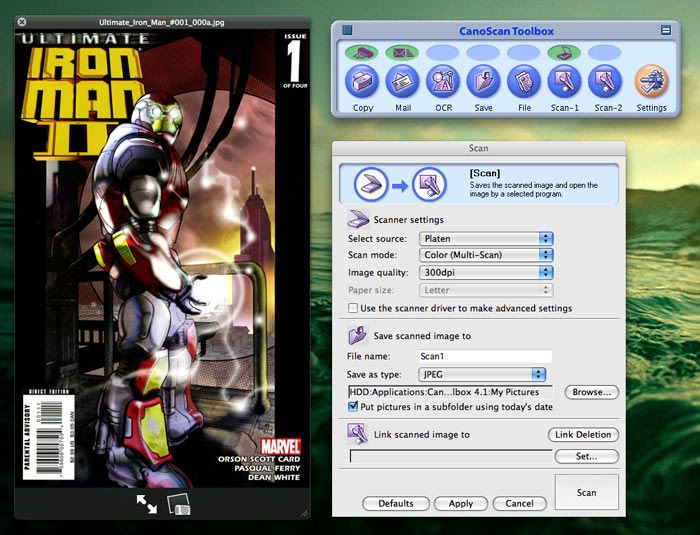Image resolution: width=700 pixels, height=535 pixels.
Task: Click the full-screen arrows icon in the image viewer
Action: (x=146, y=504)
